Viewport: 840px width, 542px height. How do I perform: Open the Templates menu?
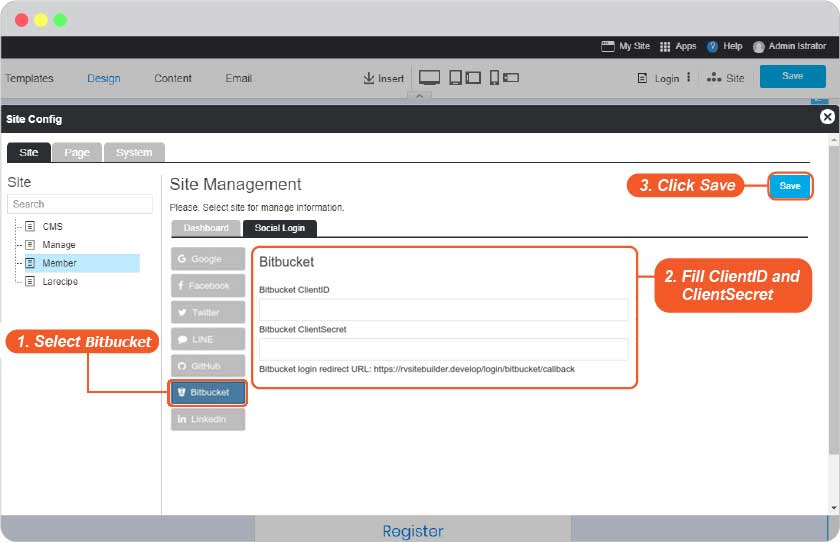(x=29, y=78)
